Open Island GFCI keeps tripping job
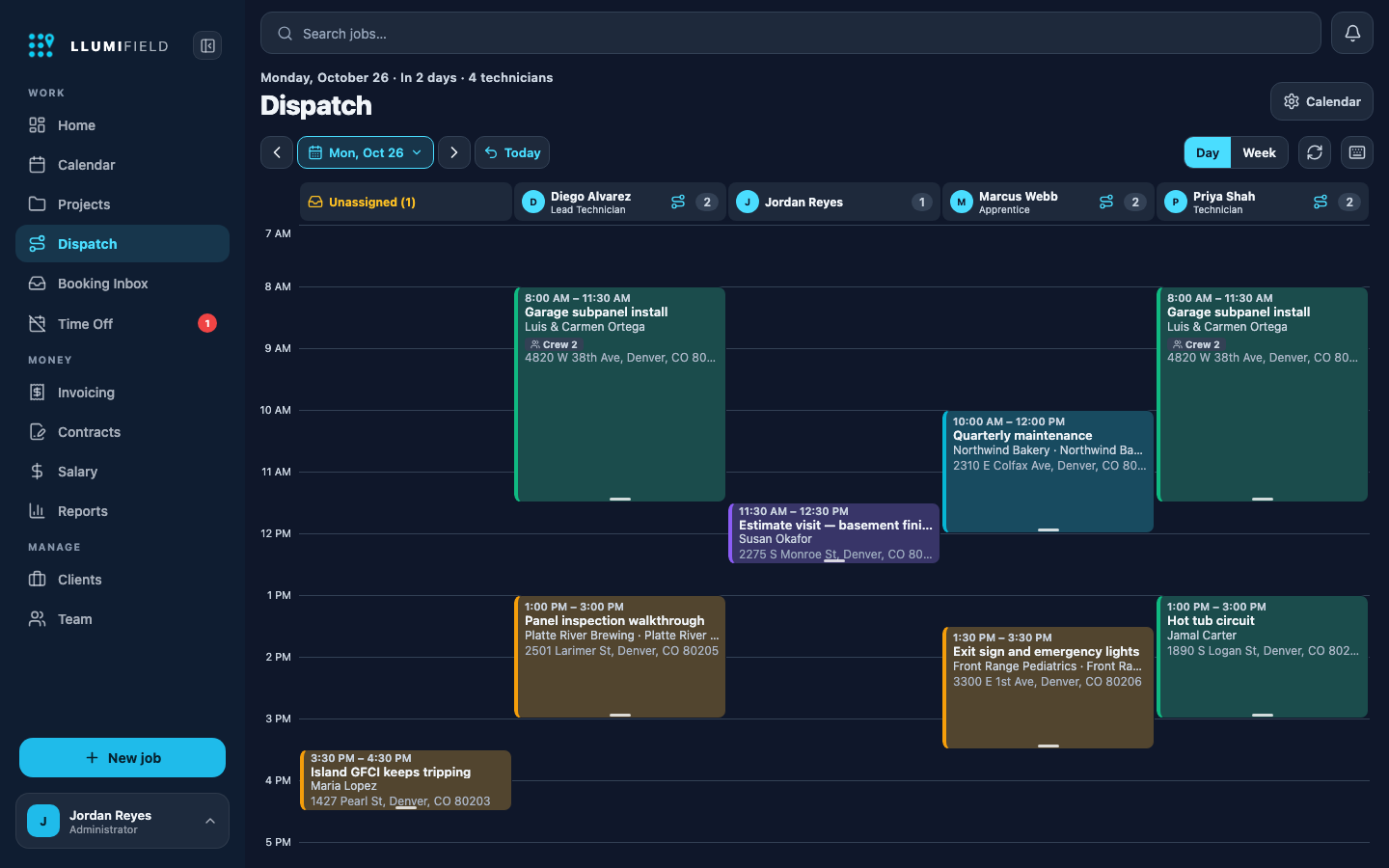Screen dimensions: 1389x868 406,780
